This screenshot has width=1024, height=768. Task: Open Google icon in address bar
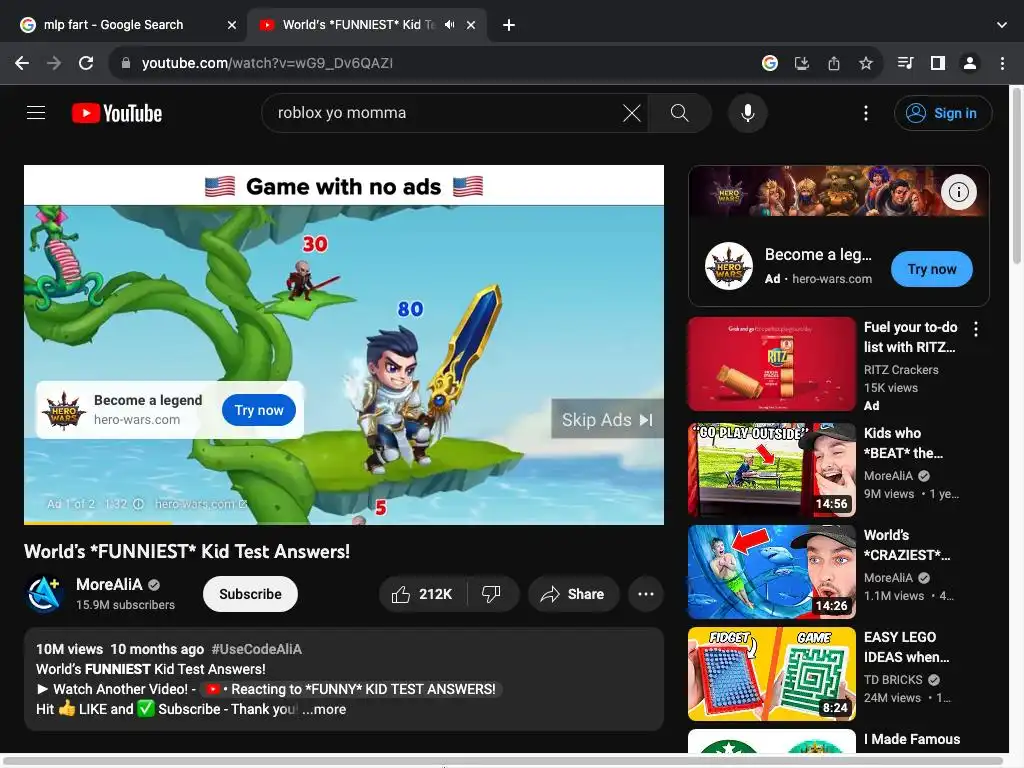point(770,63)
